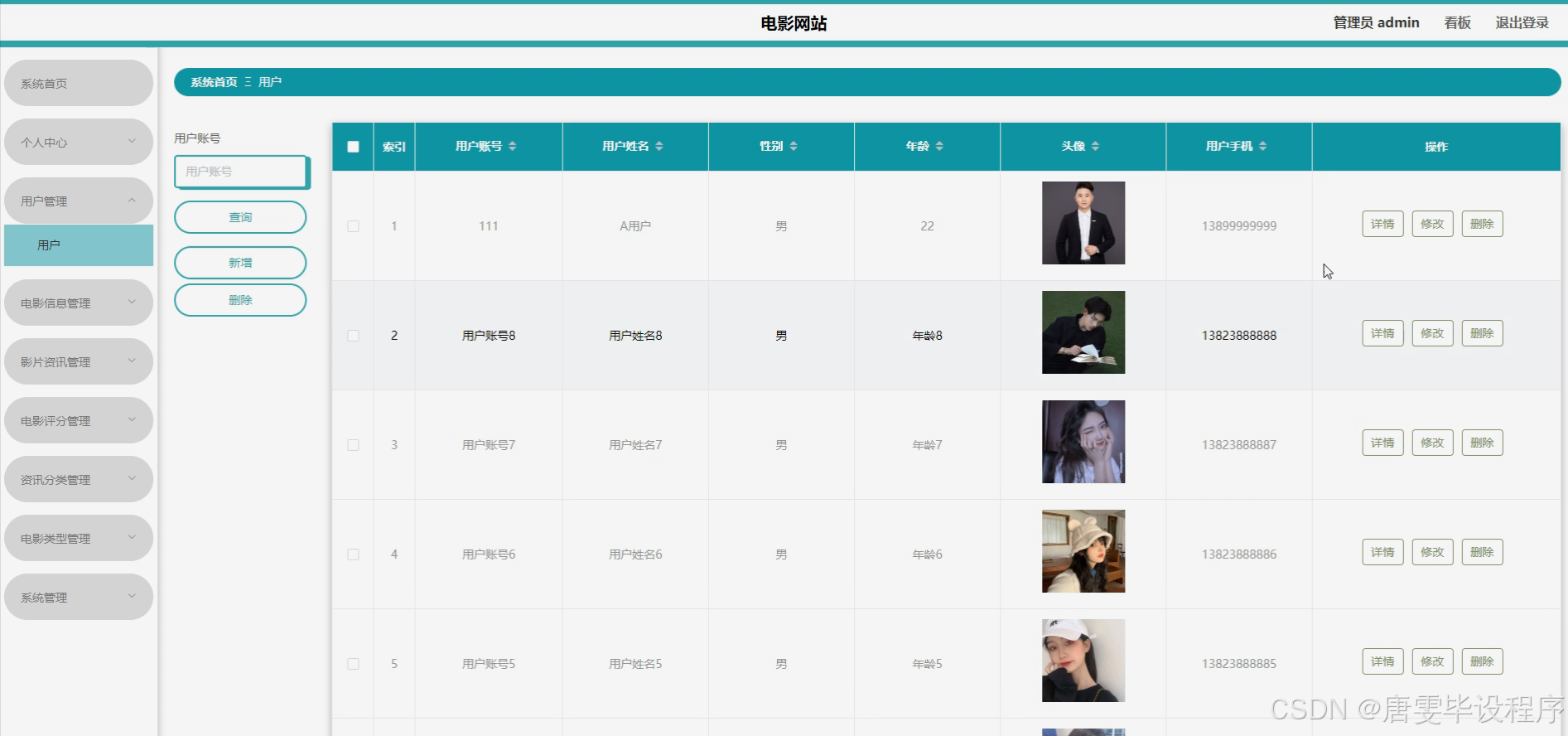Viewport: 1568px width, 736px height.
Task: Open avatar thumbnail of 用户姓名5
Action: [x=1083, y=661]
